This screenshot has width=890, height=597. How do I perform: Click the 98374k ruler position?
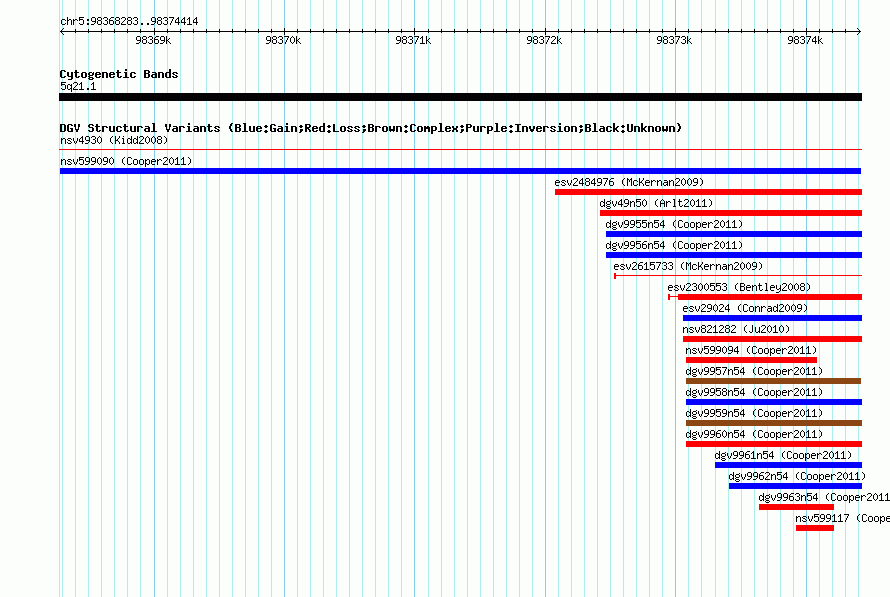805,40
